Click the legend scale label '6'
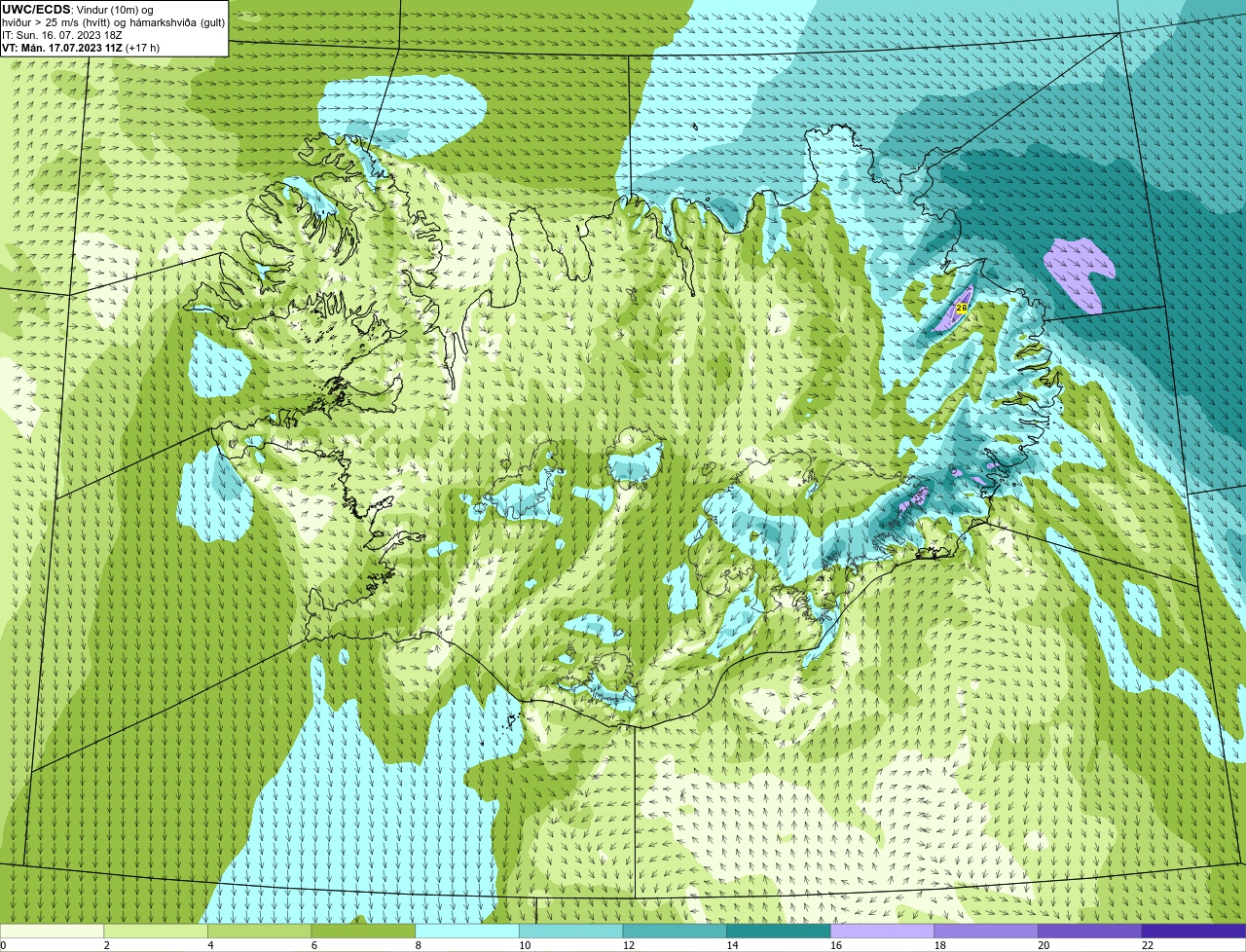 coord(314,945)
